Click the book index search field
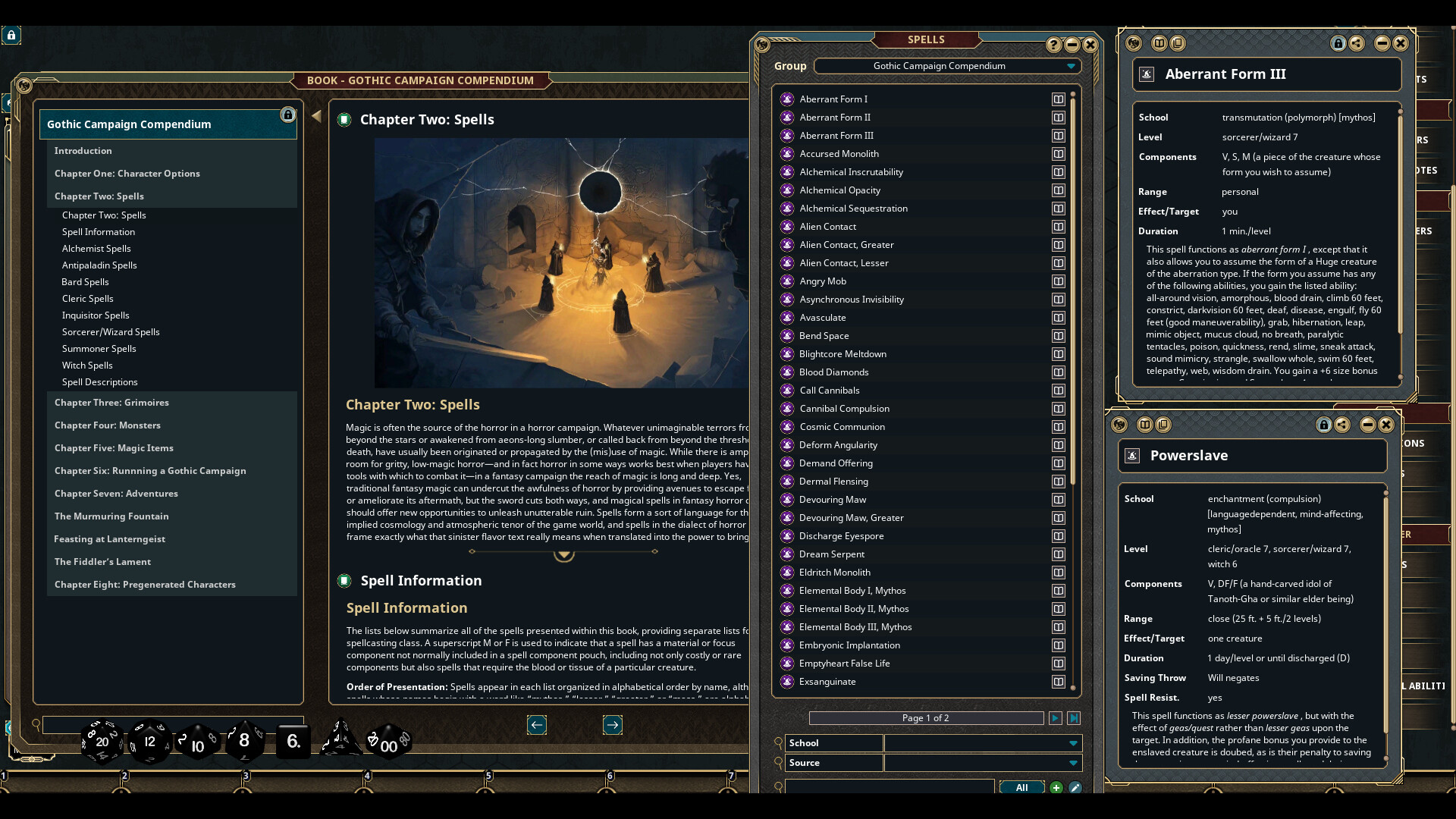 coord(173,725)
